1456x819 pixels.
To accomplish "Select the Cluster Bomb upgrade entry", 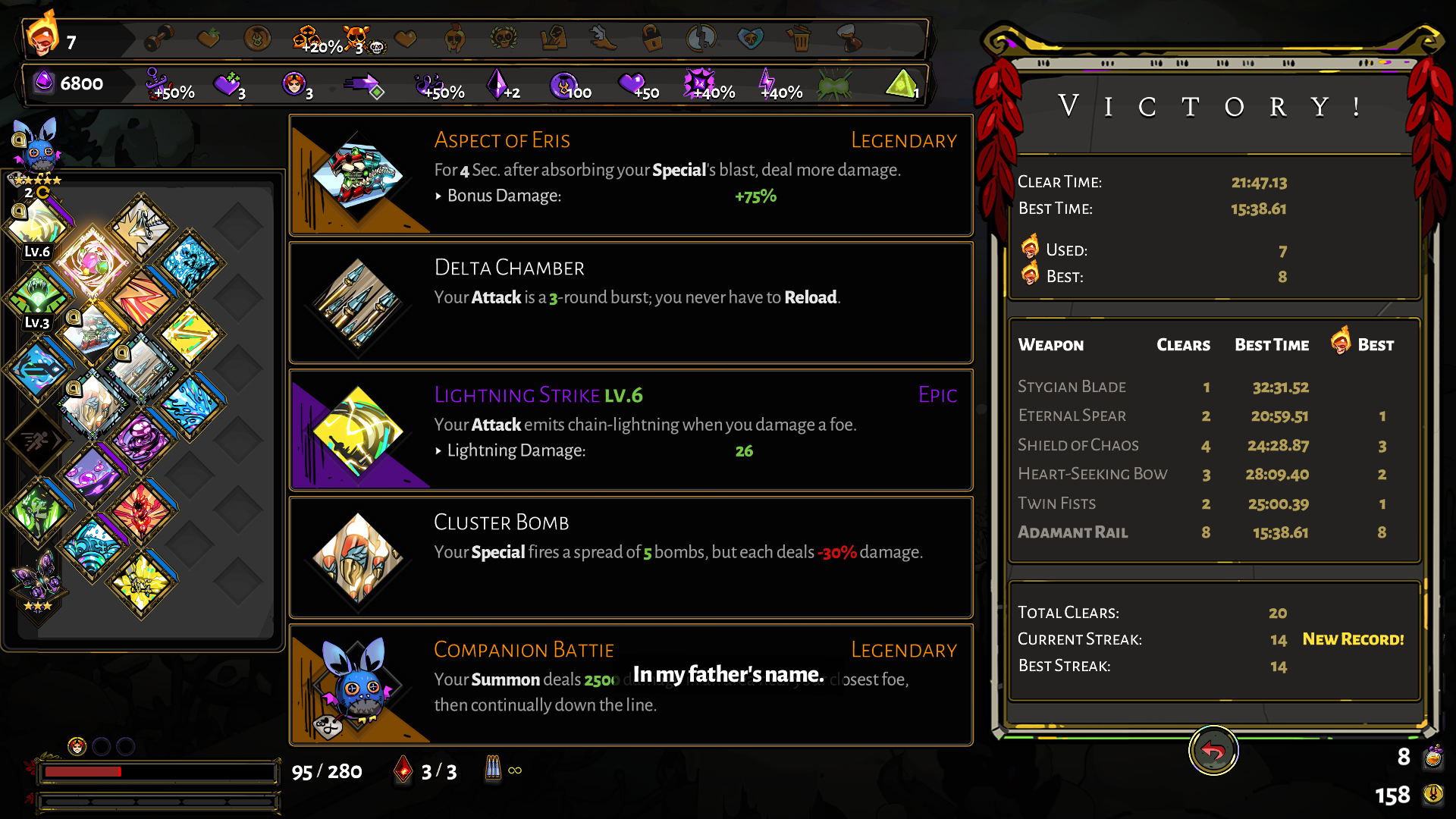I will [631, 557].
